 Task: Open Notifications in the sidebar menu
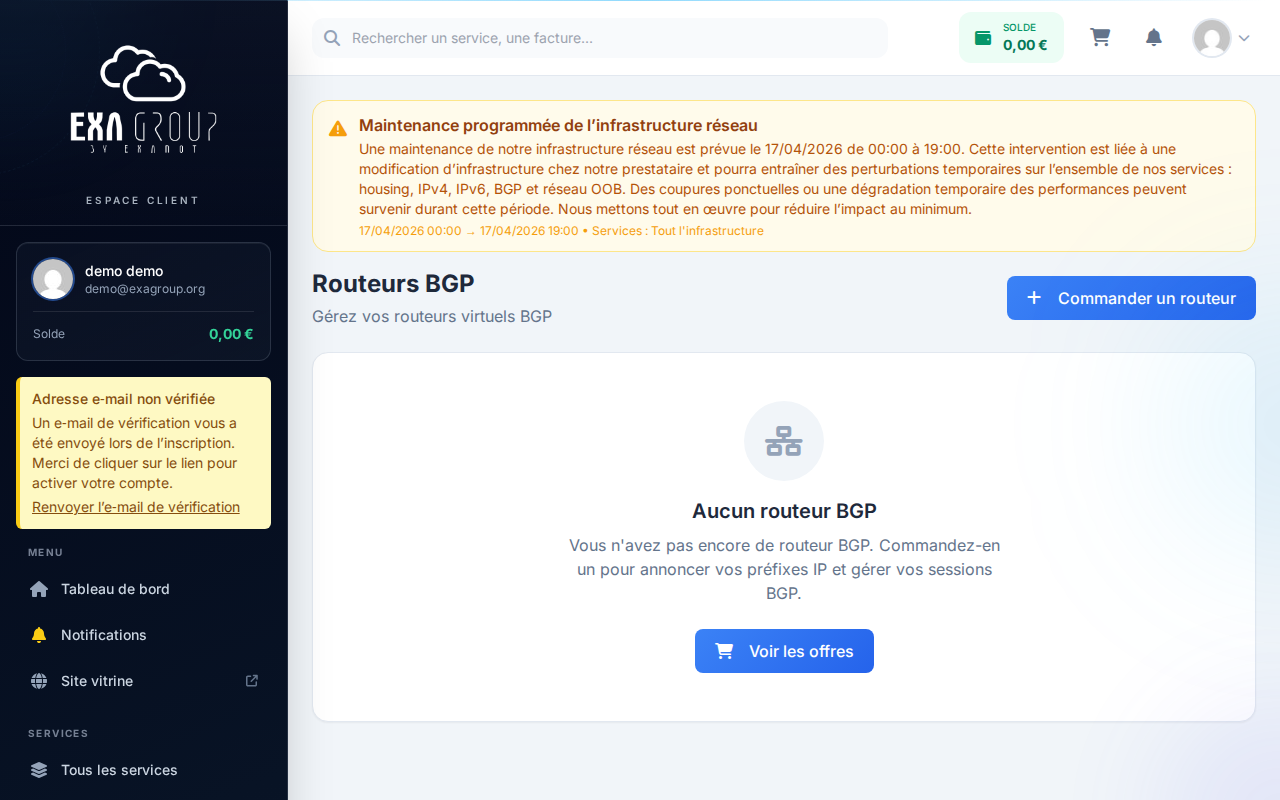pos(144,635)
